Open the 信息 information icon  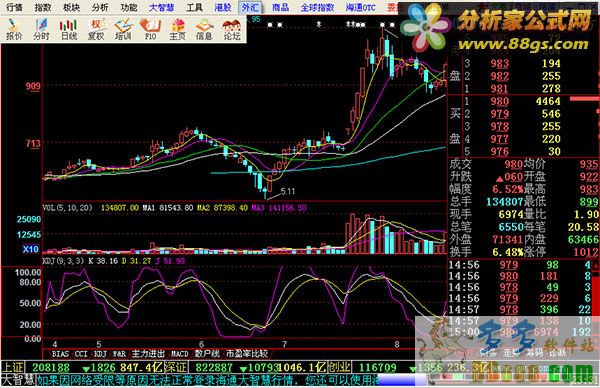point(204,29)
